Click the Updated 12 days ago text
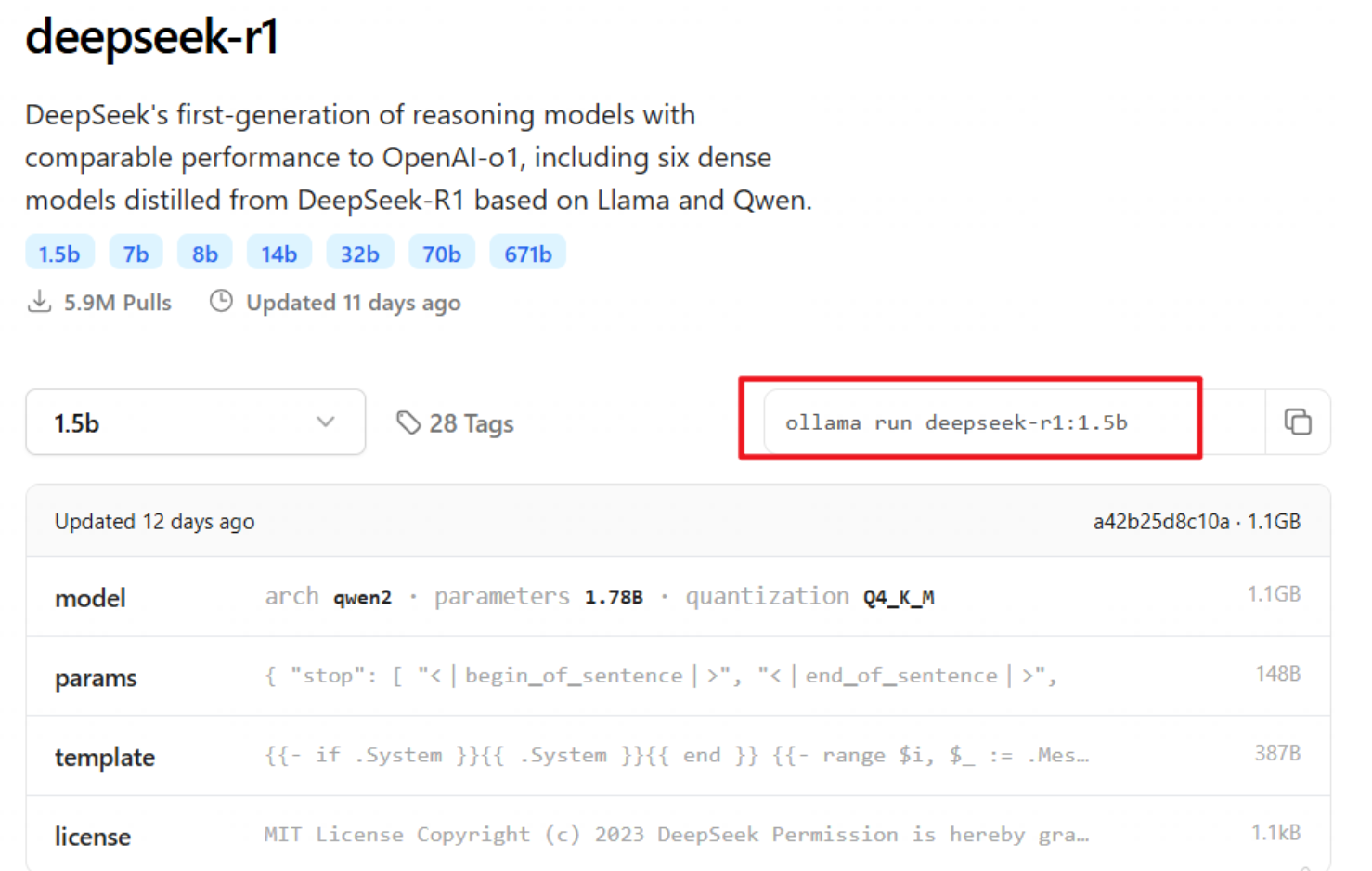Image resolution: width=1372 pixels, height=871 pixels. [154, 522]
